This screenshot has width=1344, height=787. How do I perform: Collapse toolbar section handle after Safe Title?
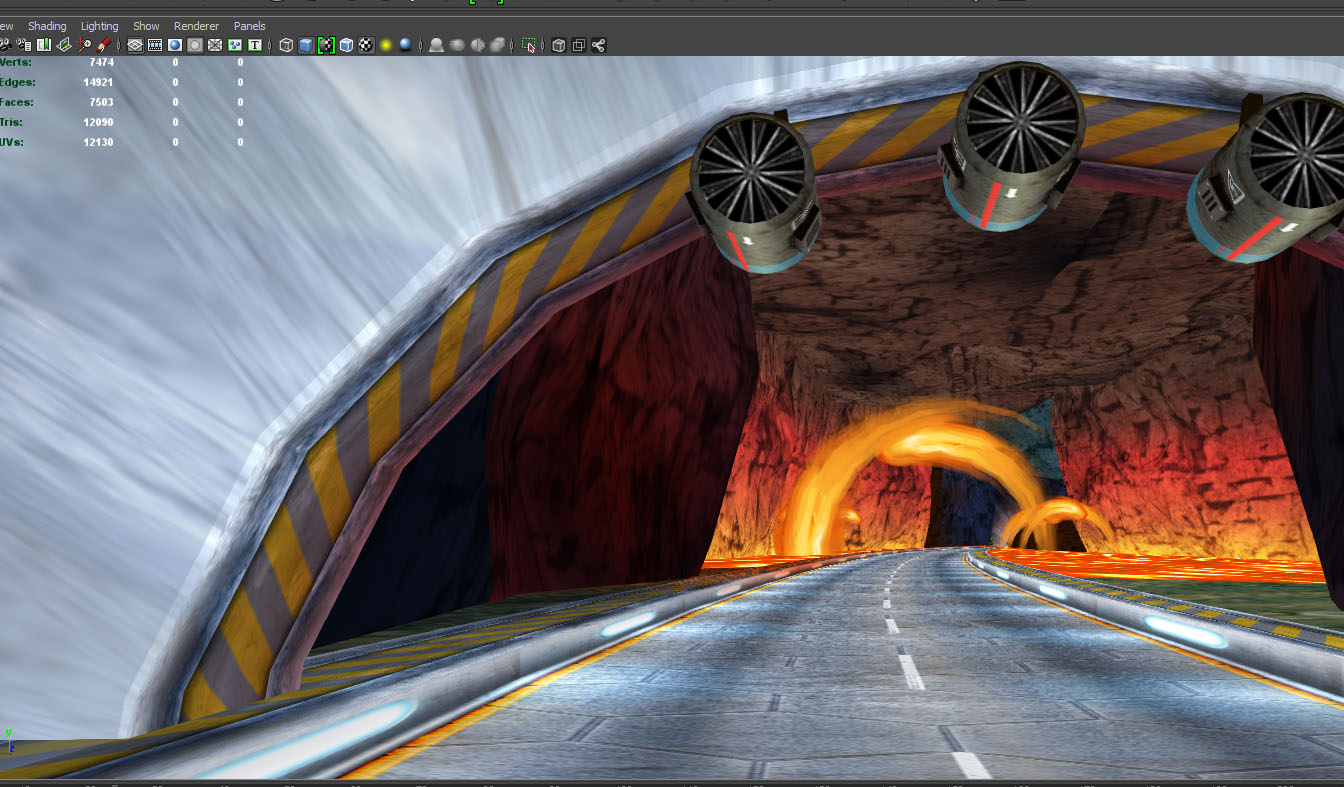tap(271, 45)
